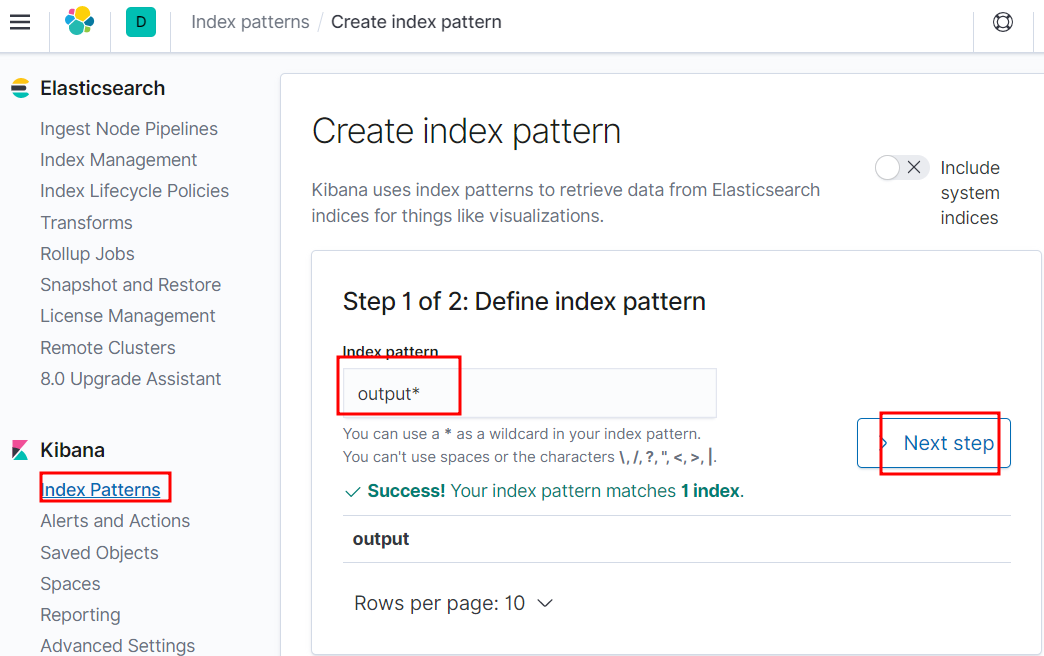Image resolution: width=1044 pixels, height=656 pixels.
Task: Open Spaces settings
Action: [x=70, y=584]
